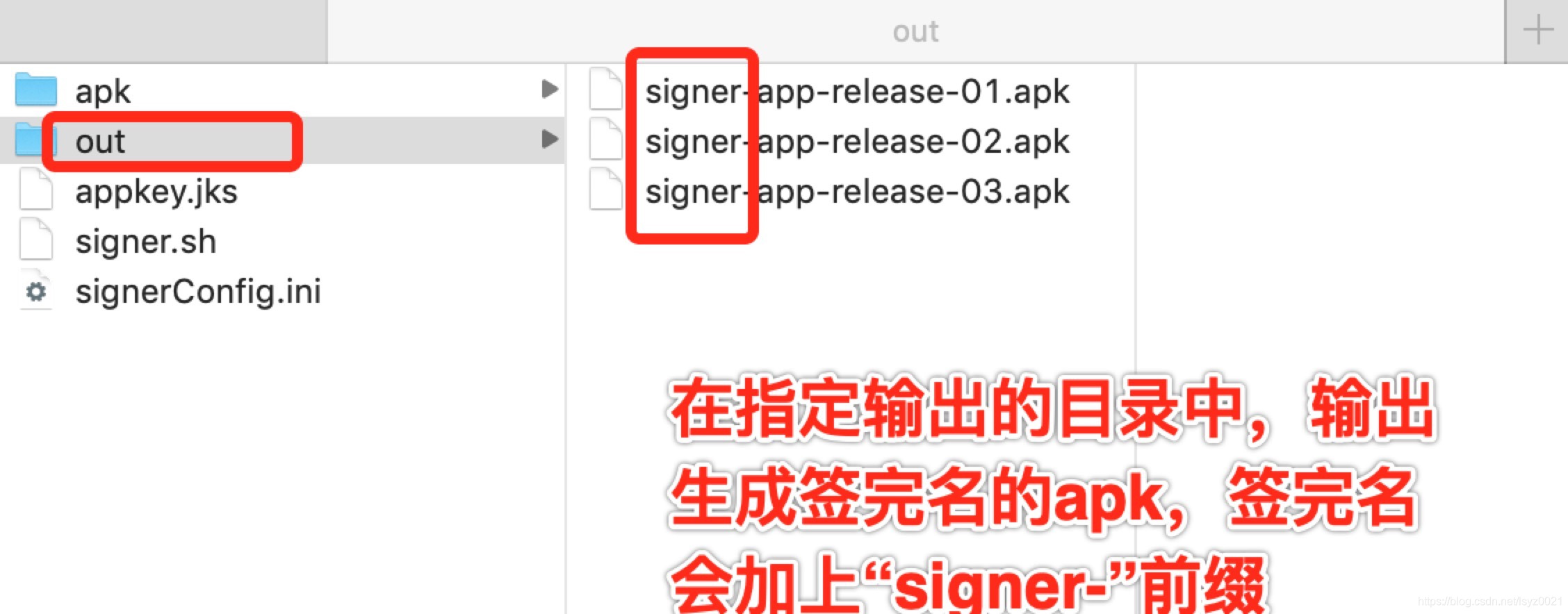Expand the out folder disclosure arrow
This screenshot has height=614, width=1568.
click(550, 139)
